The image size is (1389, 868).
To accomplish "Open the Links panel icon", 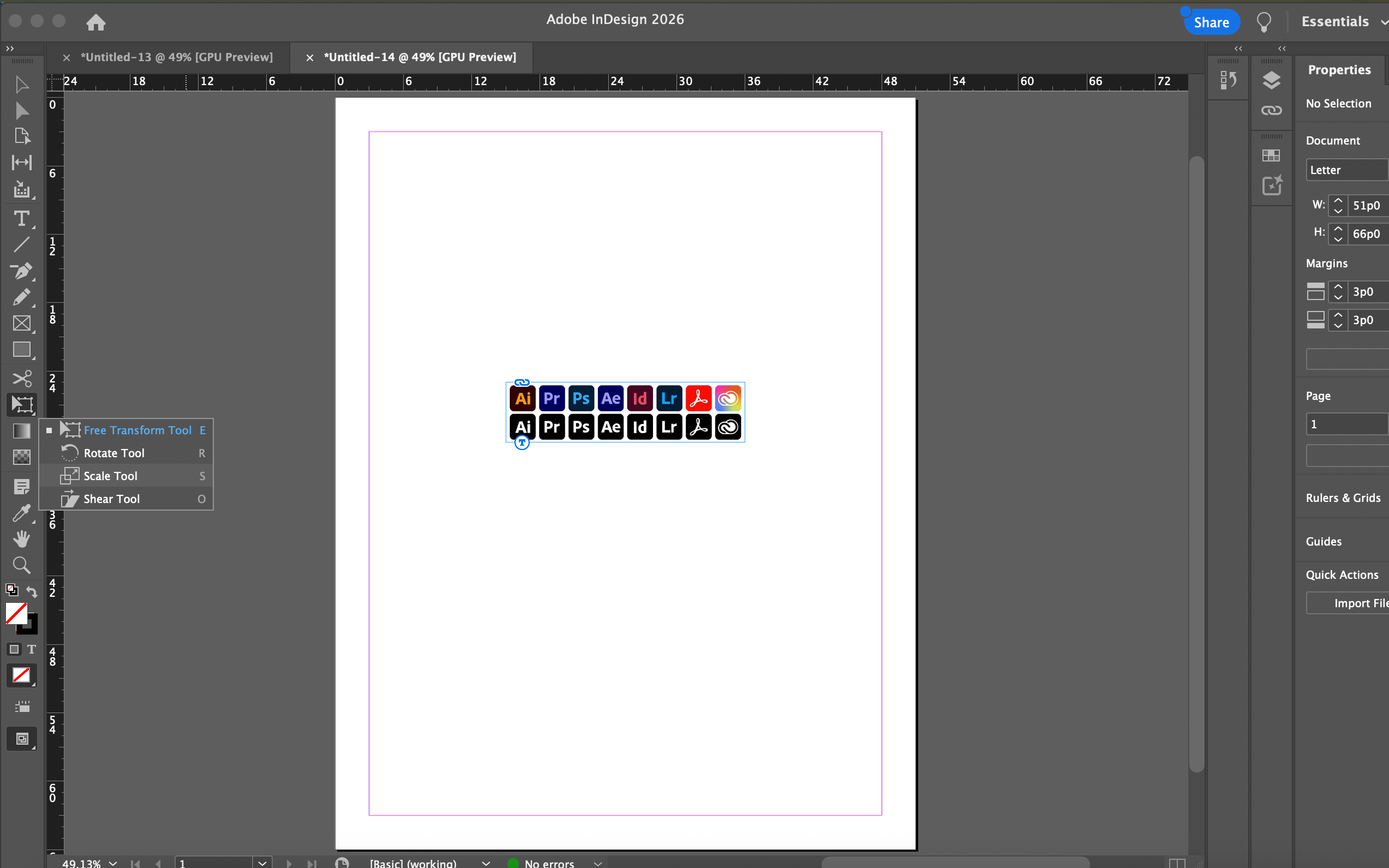I will [x=1271, y=110].
